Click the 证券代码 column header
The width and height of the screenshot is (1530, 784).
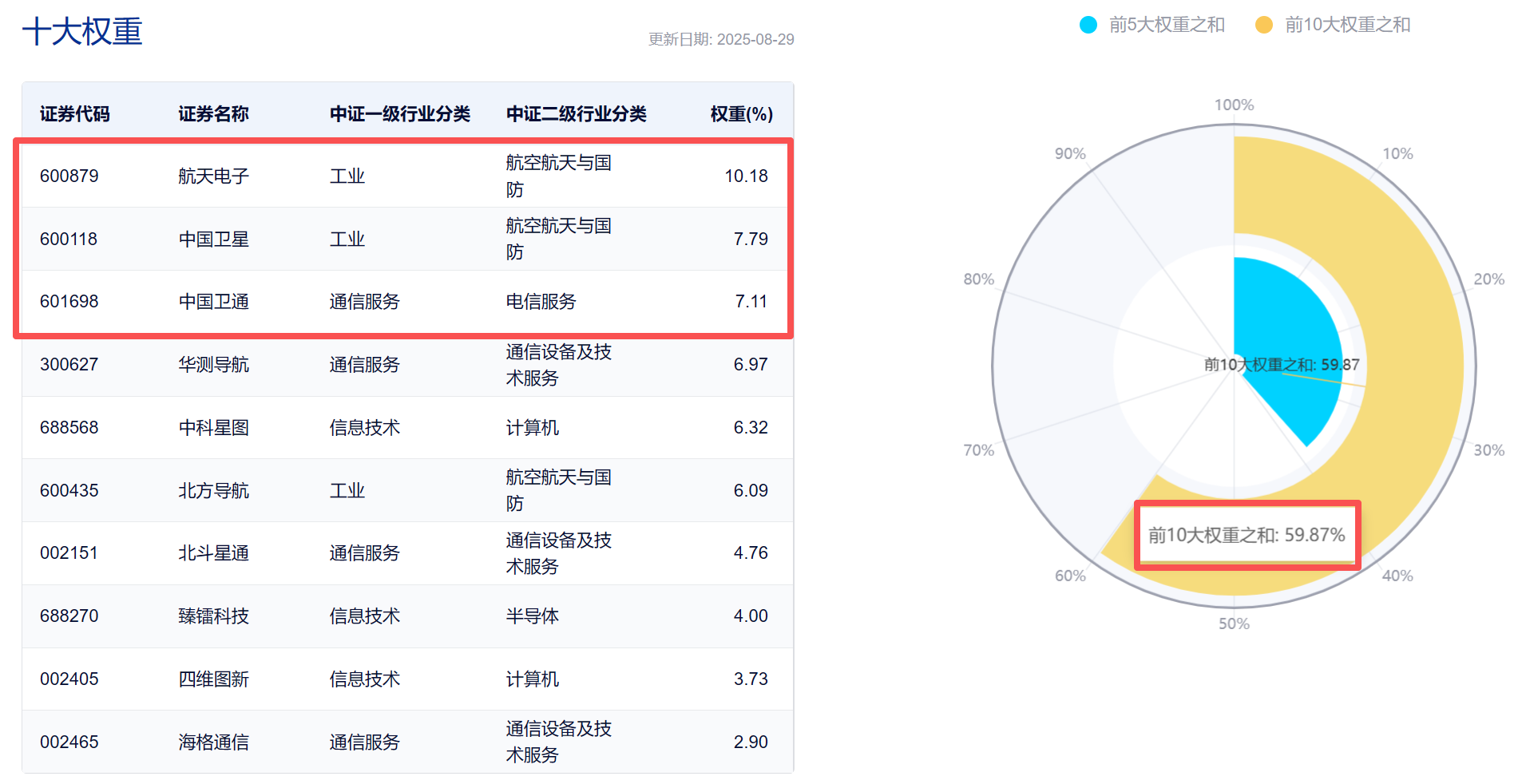click(x=75, y=114)
